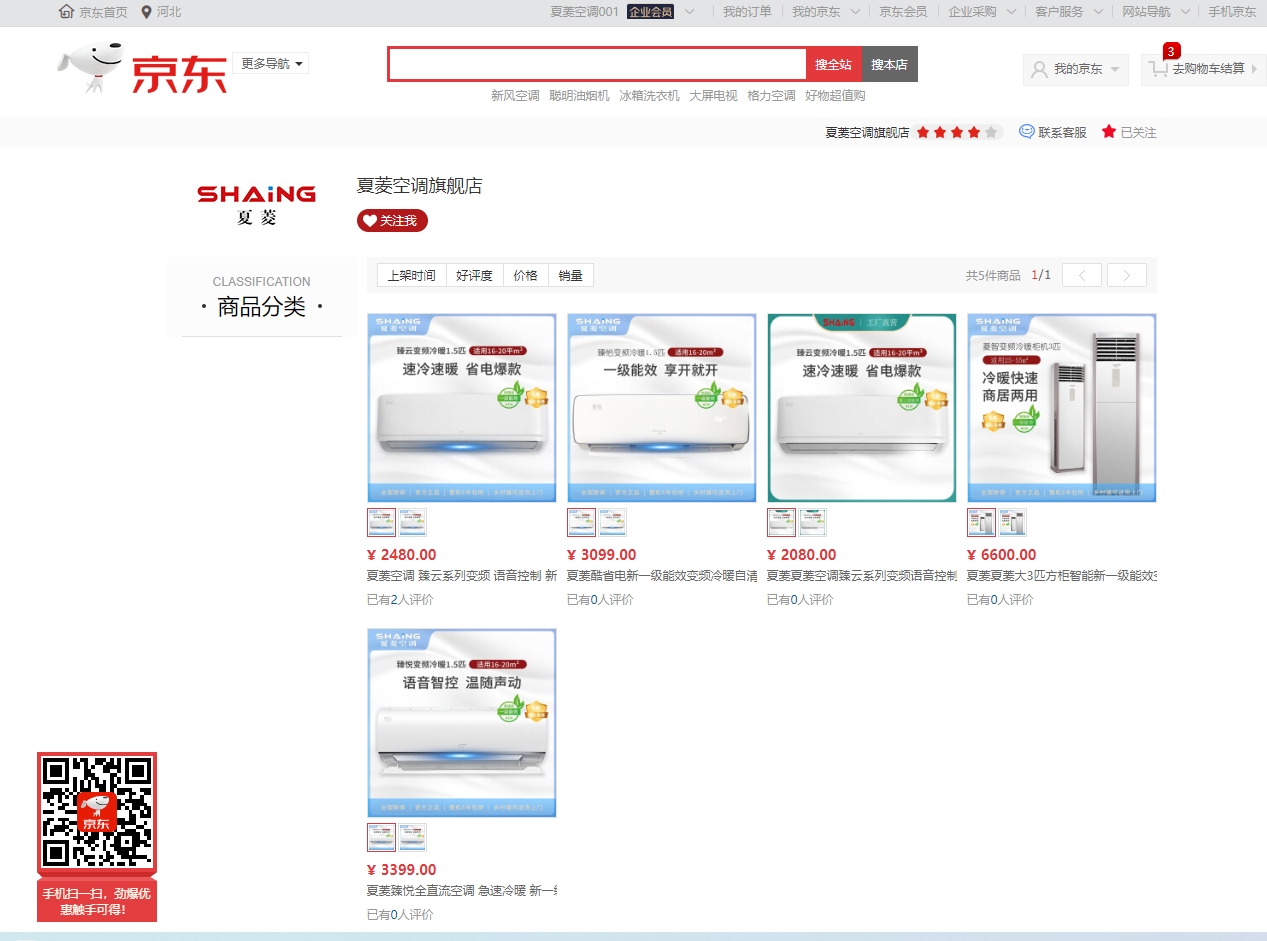Open the ¥2080.00 air conditioner product image

pos(862,407)
